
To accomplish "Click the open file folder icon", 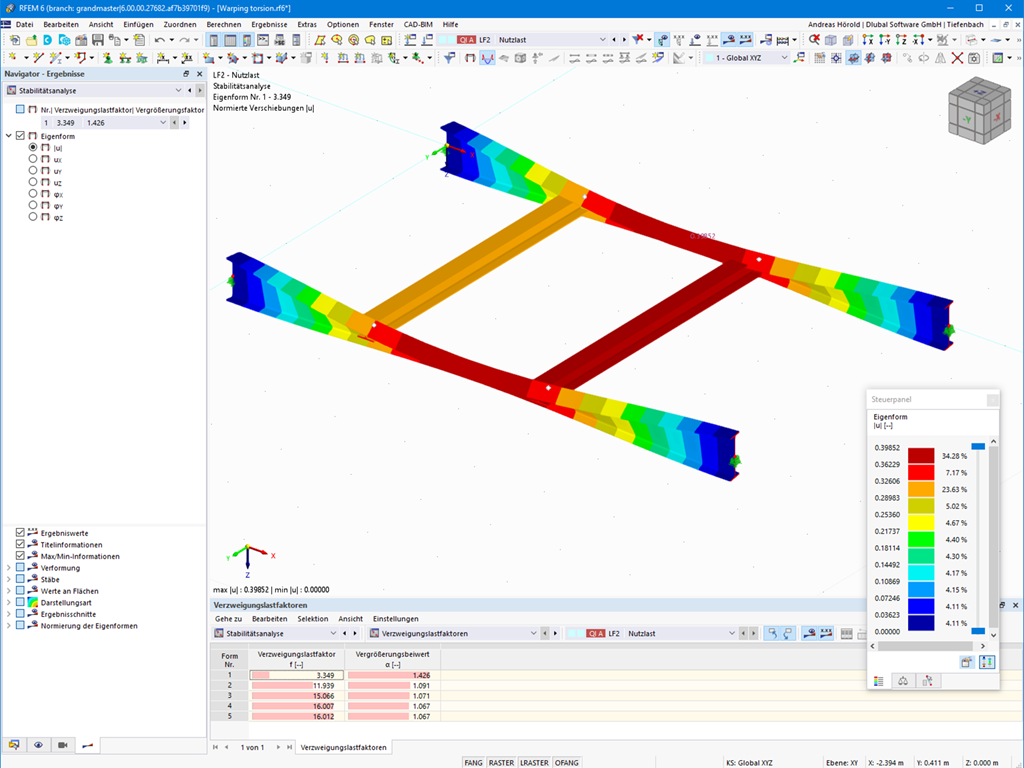I will (31, 40).
